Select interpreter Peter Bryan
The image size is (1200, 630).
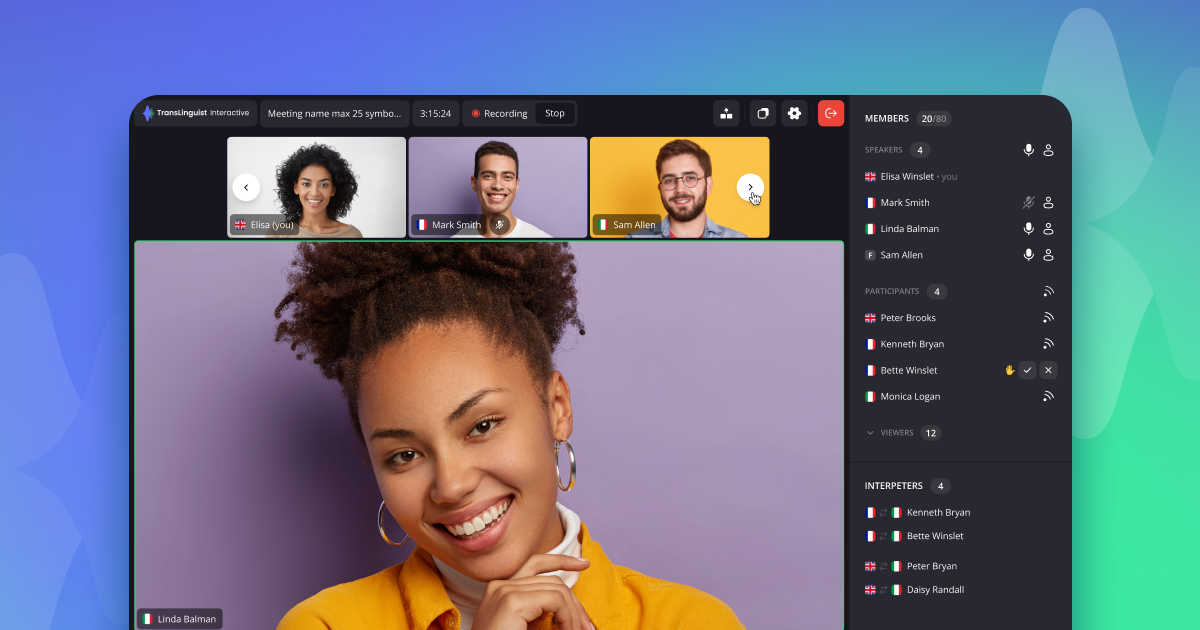click(x=932, y=566)
